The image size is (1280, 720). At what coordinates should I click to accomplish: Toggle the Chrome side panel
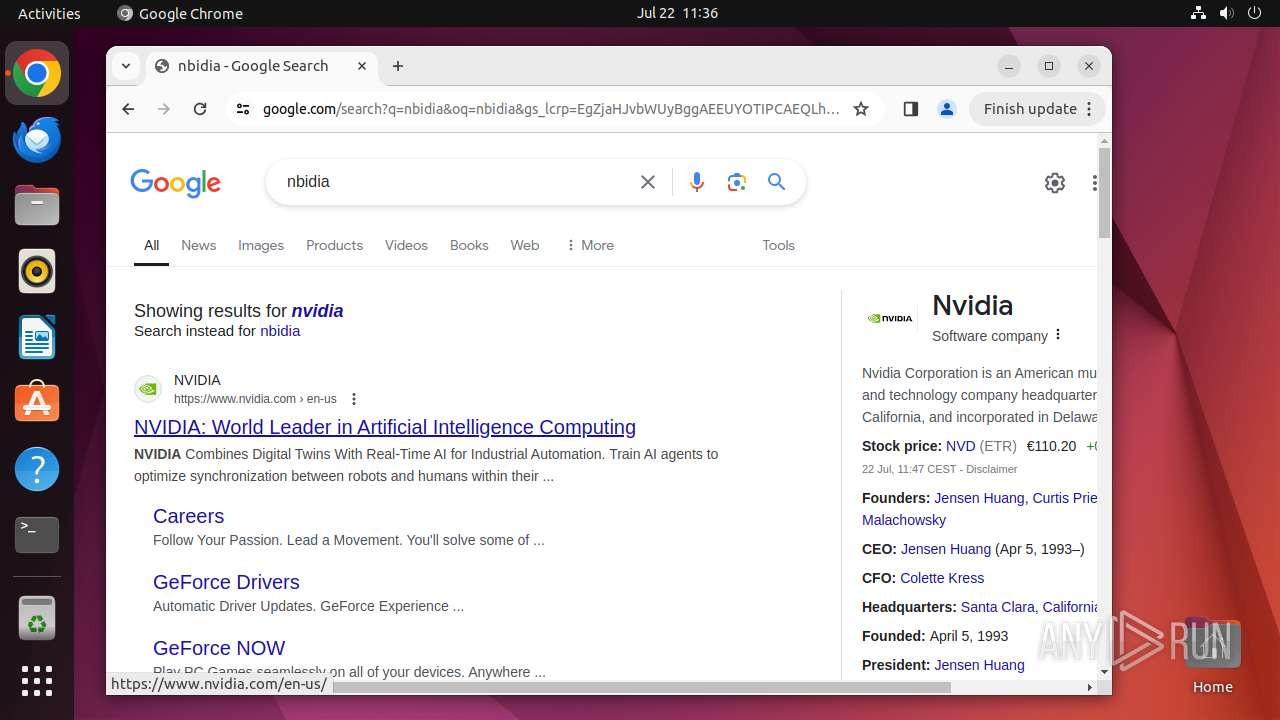(910, 109)
